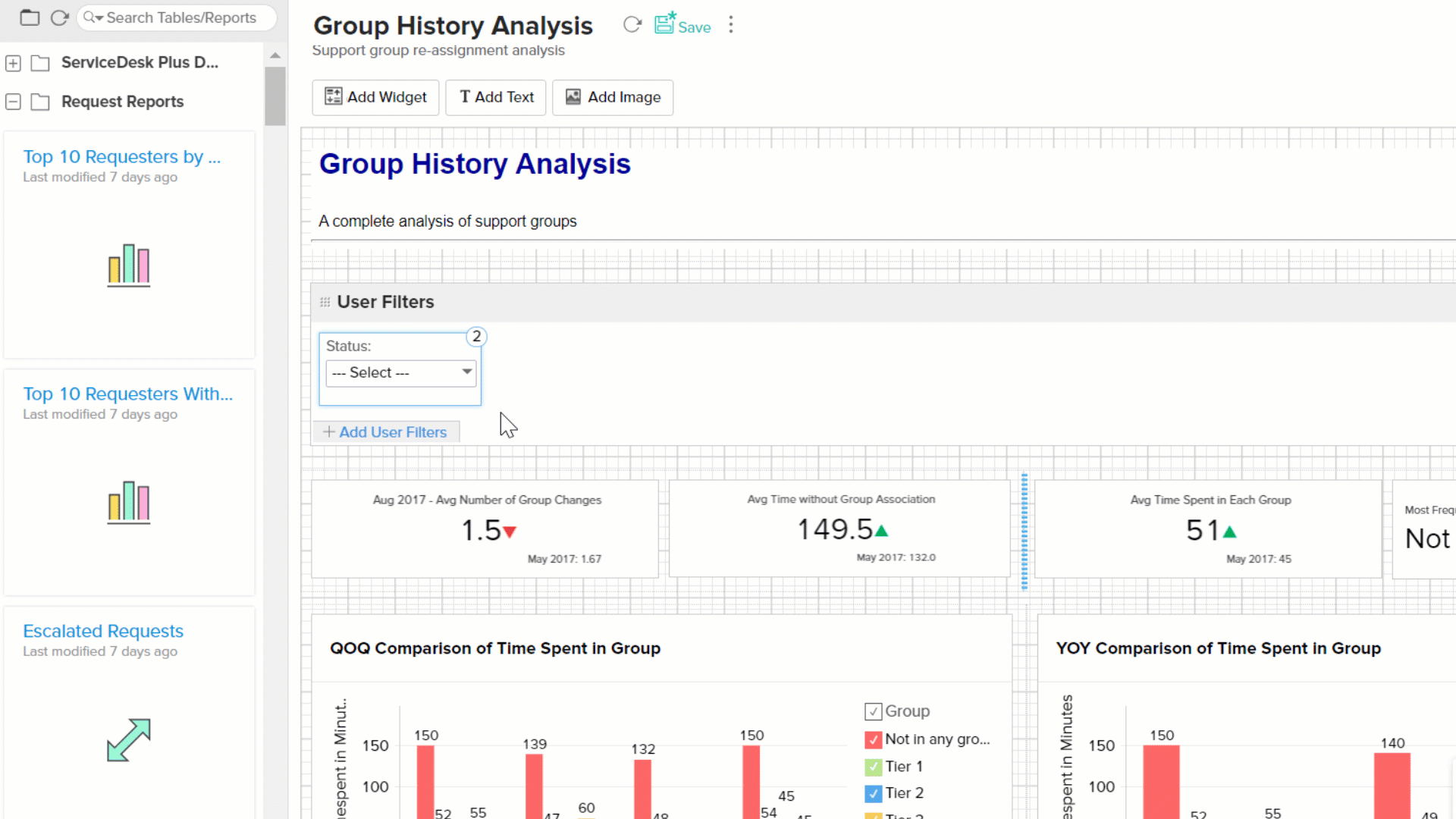Click the Add User Filters link
Image resolution: width=1456 pixels, height=819 pixels.
pyautogui.click(x=386, y=431)
